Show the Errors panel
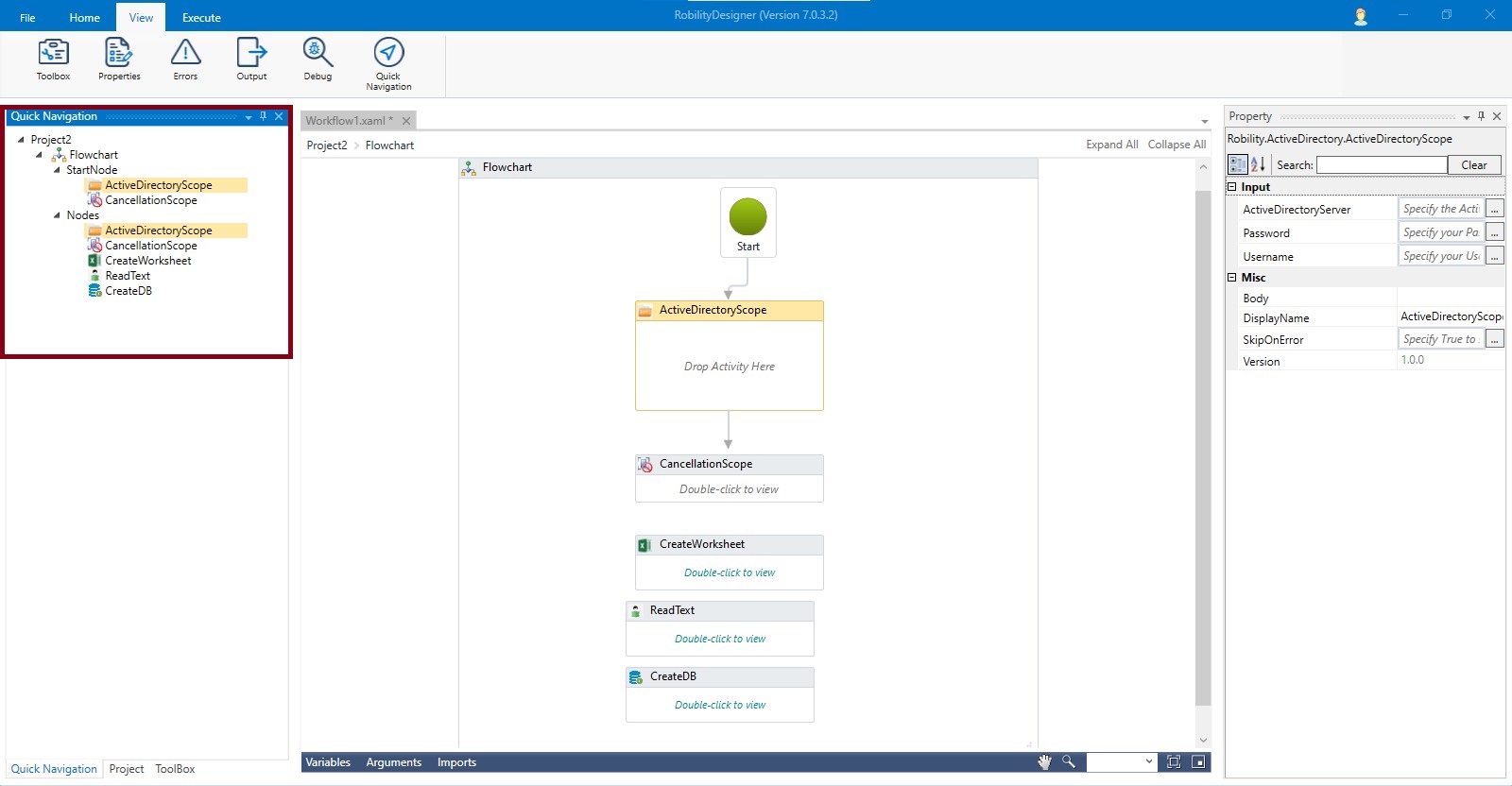 coord(185,60)
